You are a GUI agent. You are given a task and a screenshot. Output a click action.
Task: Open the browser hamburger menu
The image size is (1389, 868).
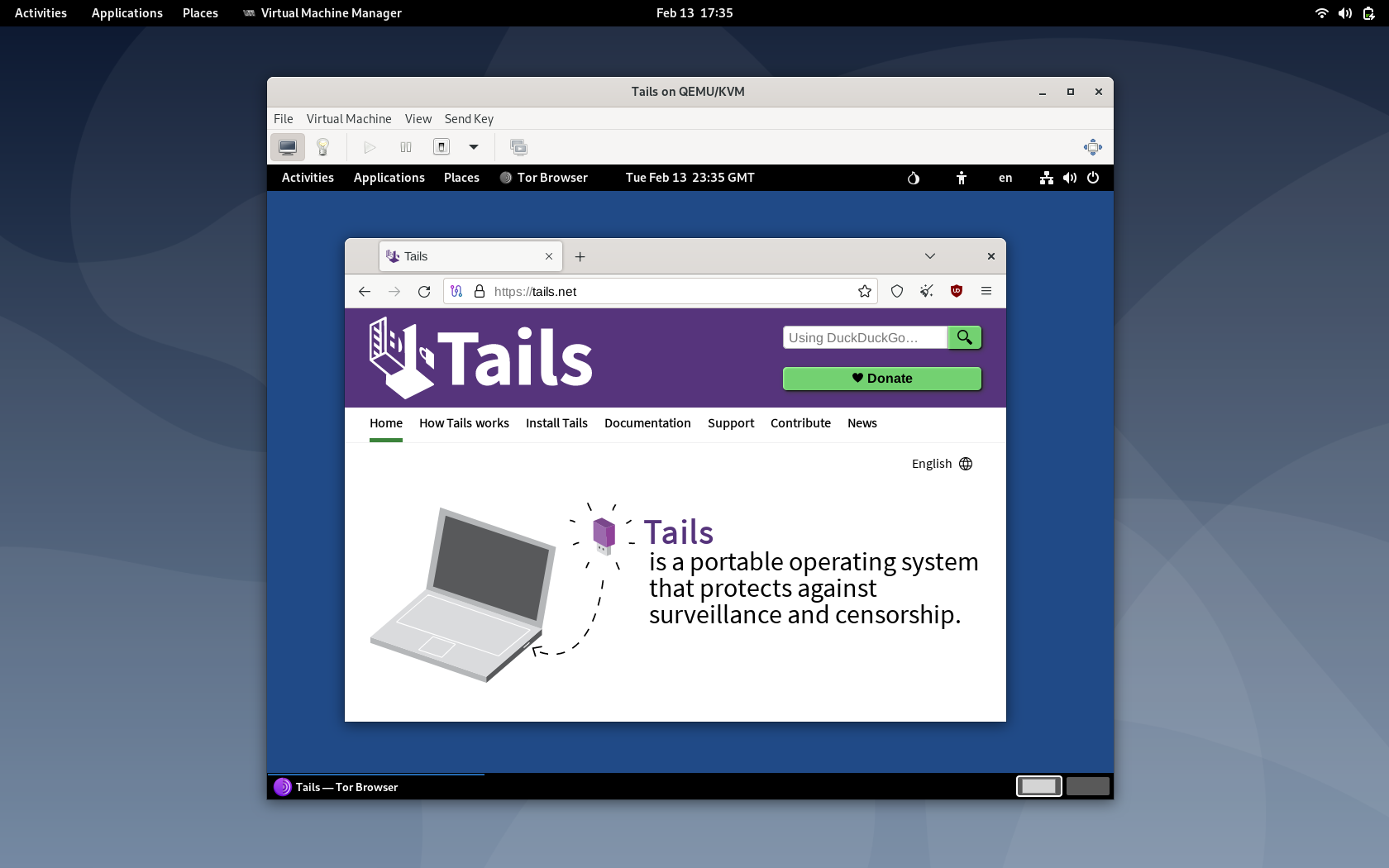point(986,292)
